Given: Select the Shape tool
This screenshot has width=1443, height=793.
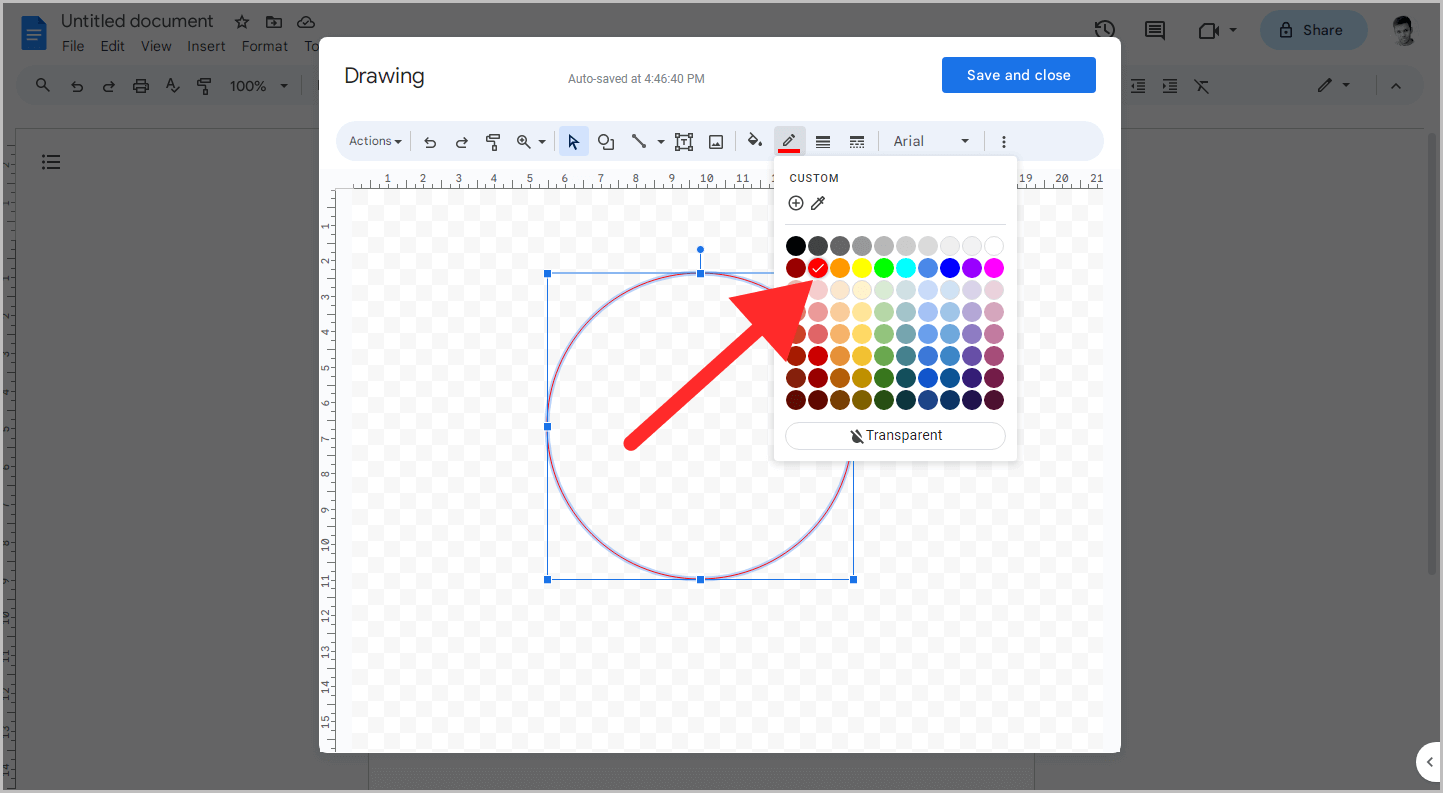Looking at the screenshot, I should 606,141.
